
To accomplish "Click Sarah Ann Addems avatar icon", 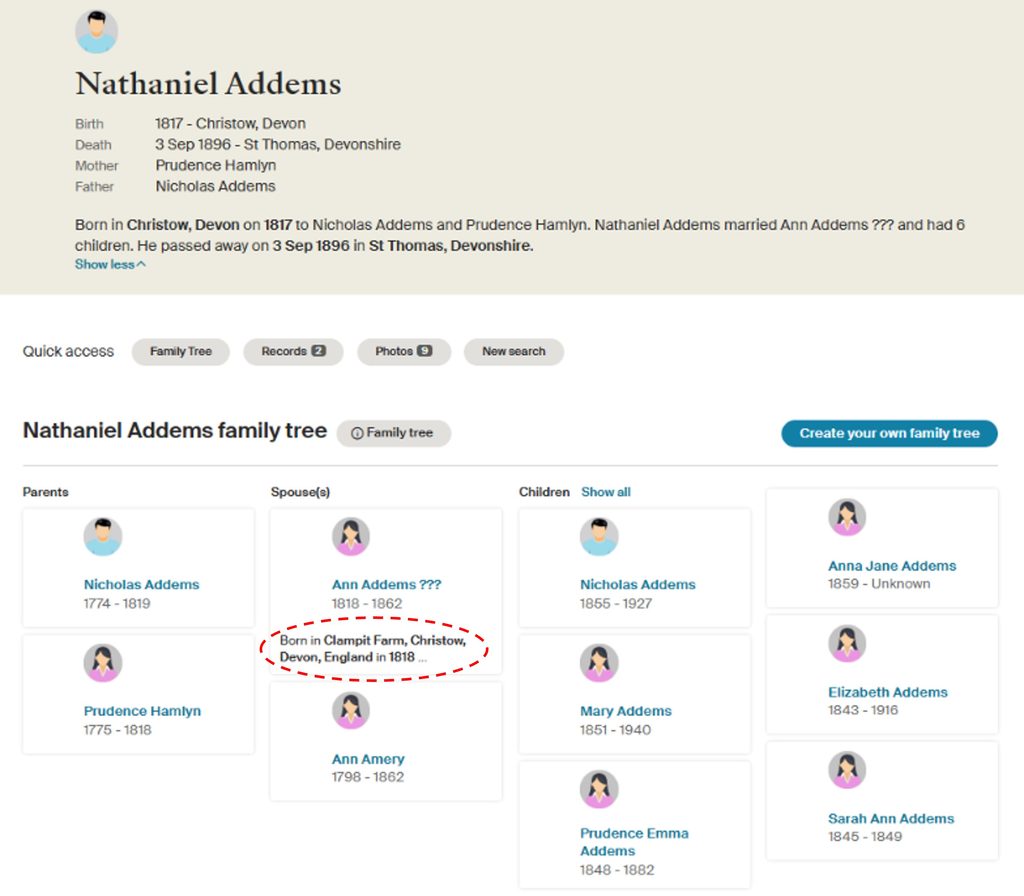I will [847, 770].
